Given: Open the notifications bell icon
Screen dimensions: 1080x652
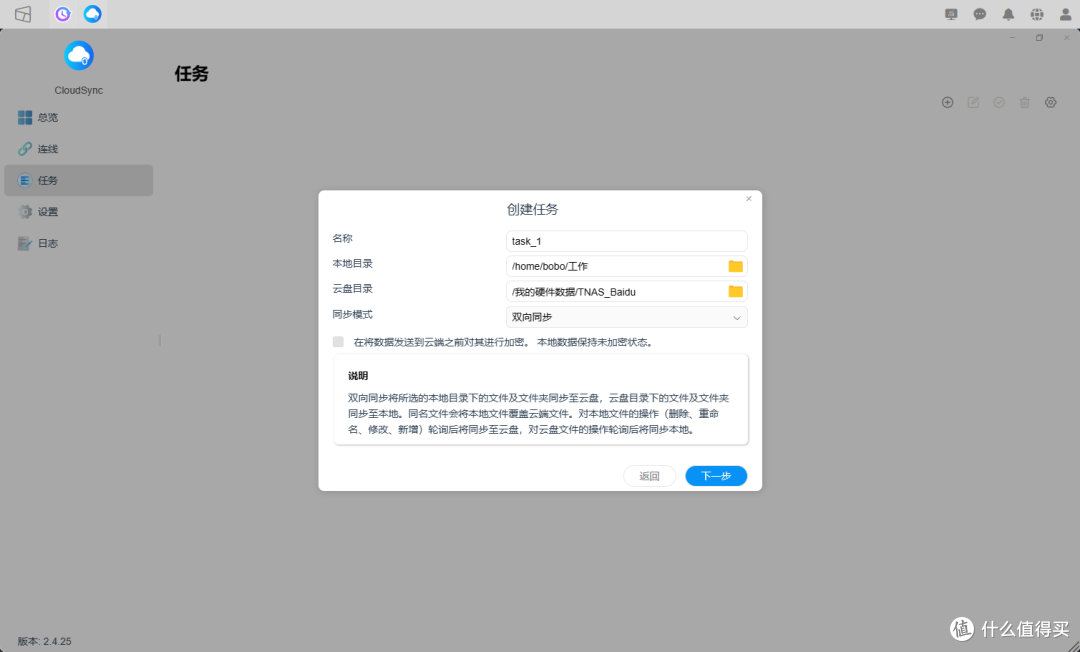Looking at the screenshot, I should coord(1008,14).
